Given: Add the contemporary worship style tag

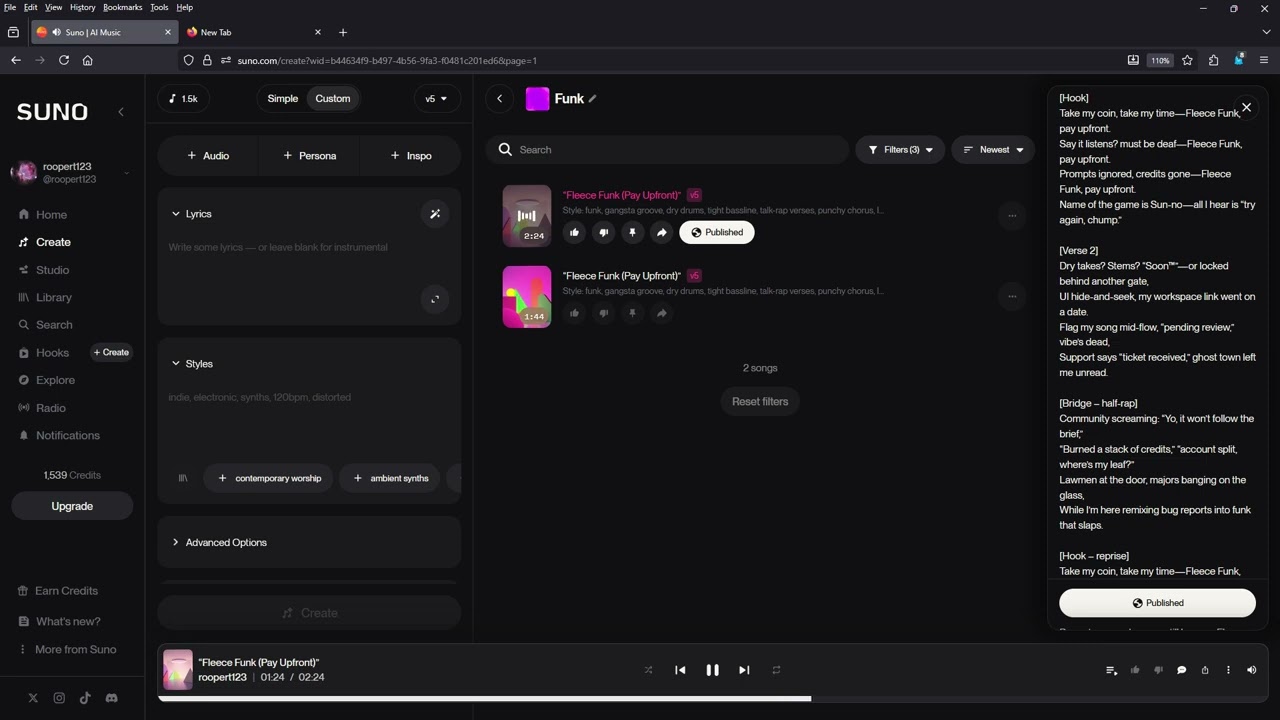Looking at the screenshot, I should click(270, 478).
